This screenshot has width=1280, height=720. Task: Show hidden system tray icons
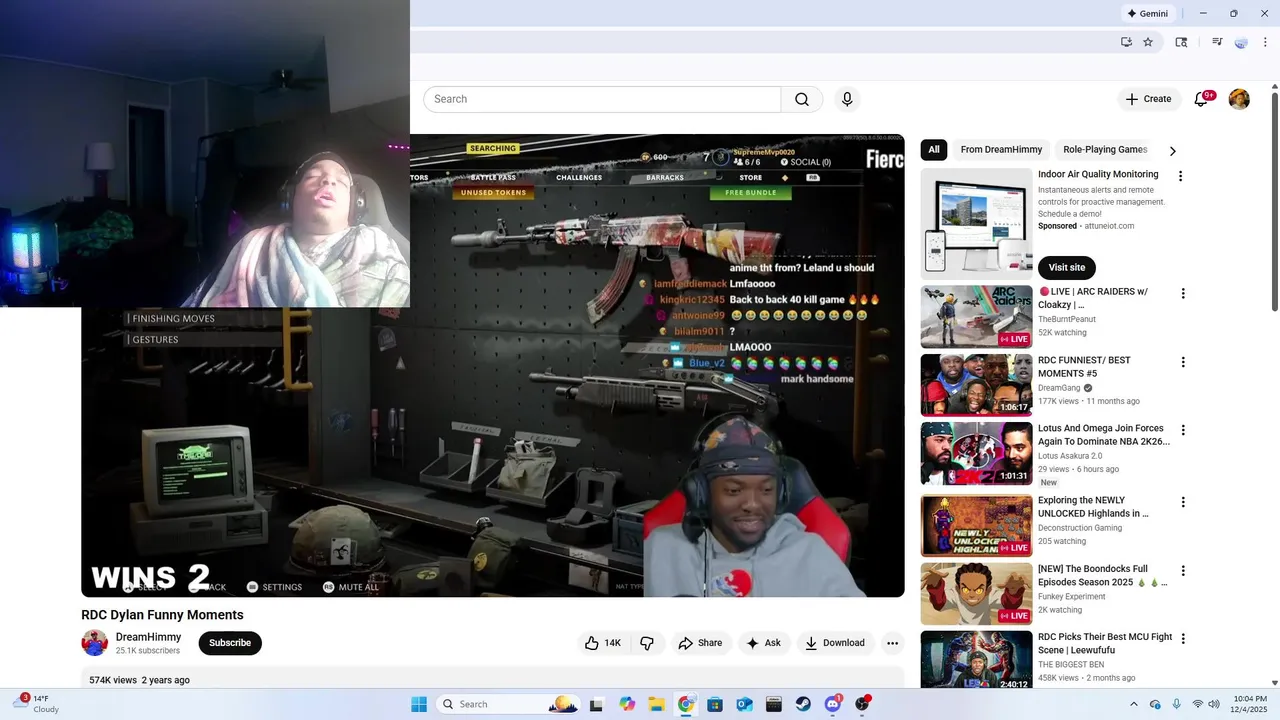coord(1133,704)
